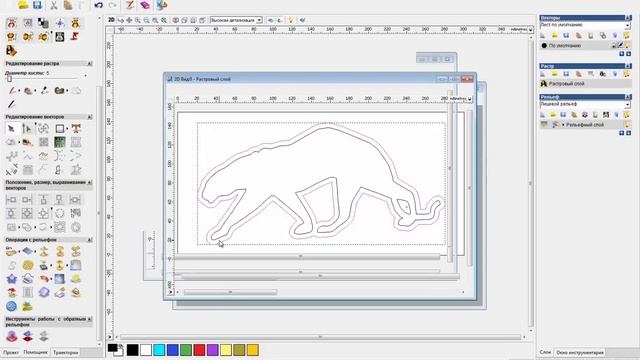
Task: Select the black pencil draw tool
Action: pos(12,104)
